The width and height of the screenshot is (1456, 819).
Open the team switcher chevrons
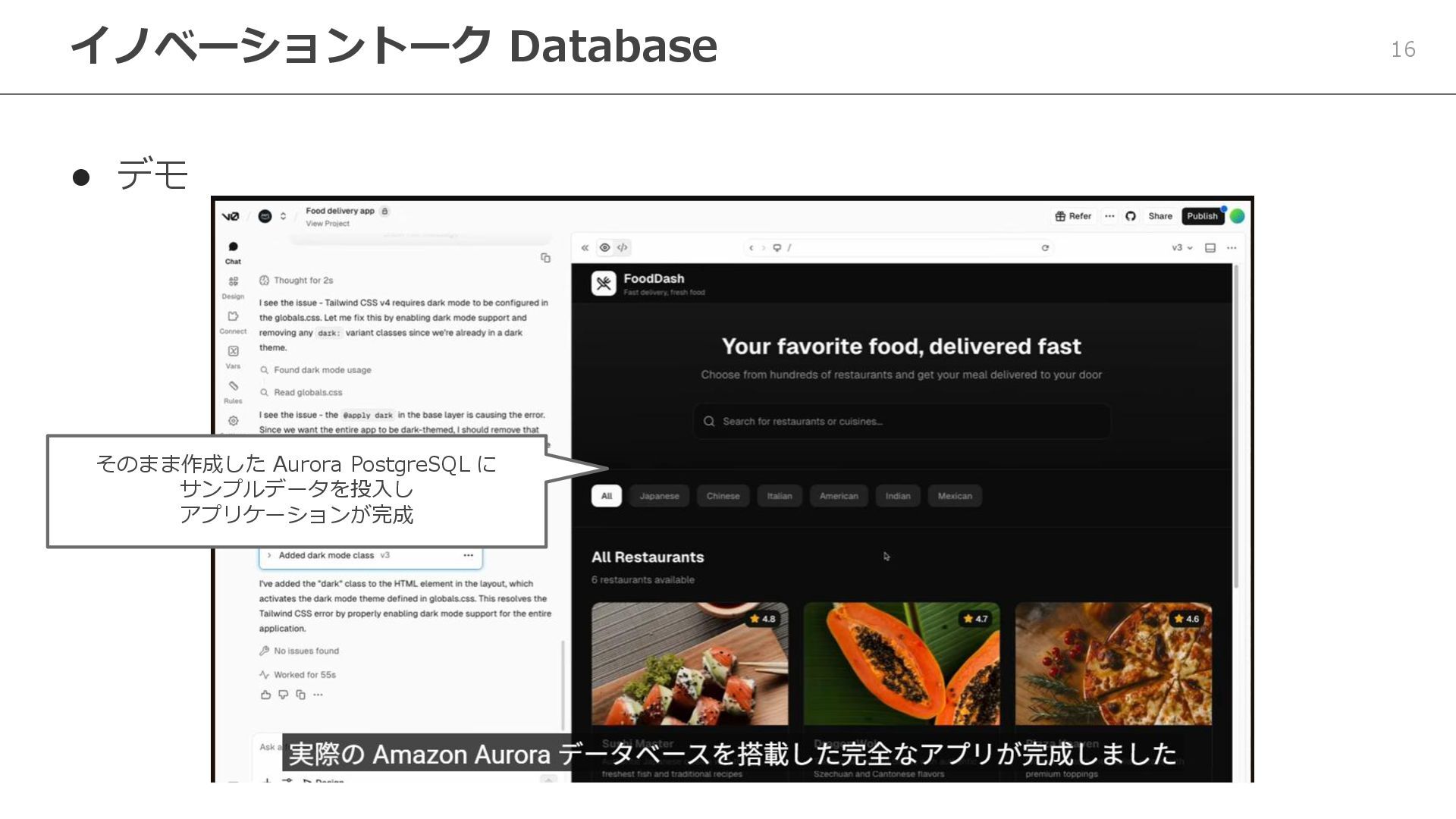[283, 216]
